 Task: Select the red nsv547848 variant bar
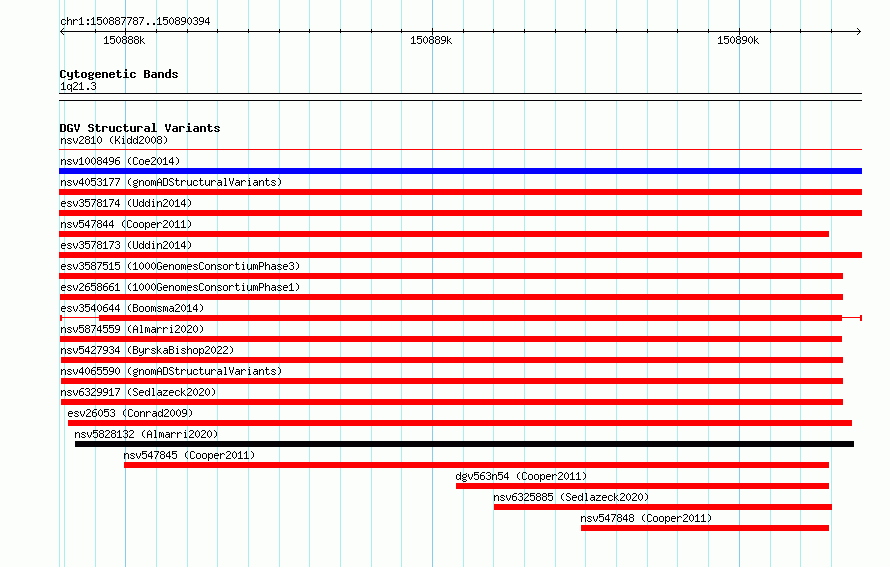click(705, 528)
